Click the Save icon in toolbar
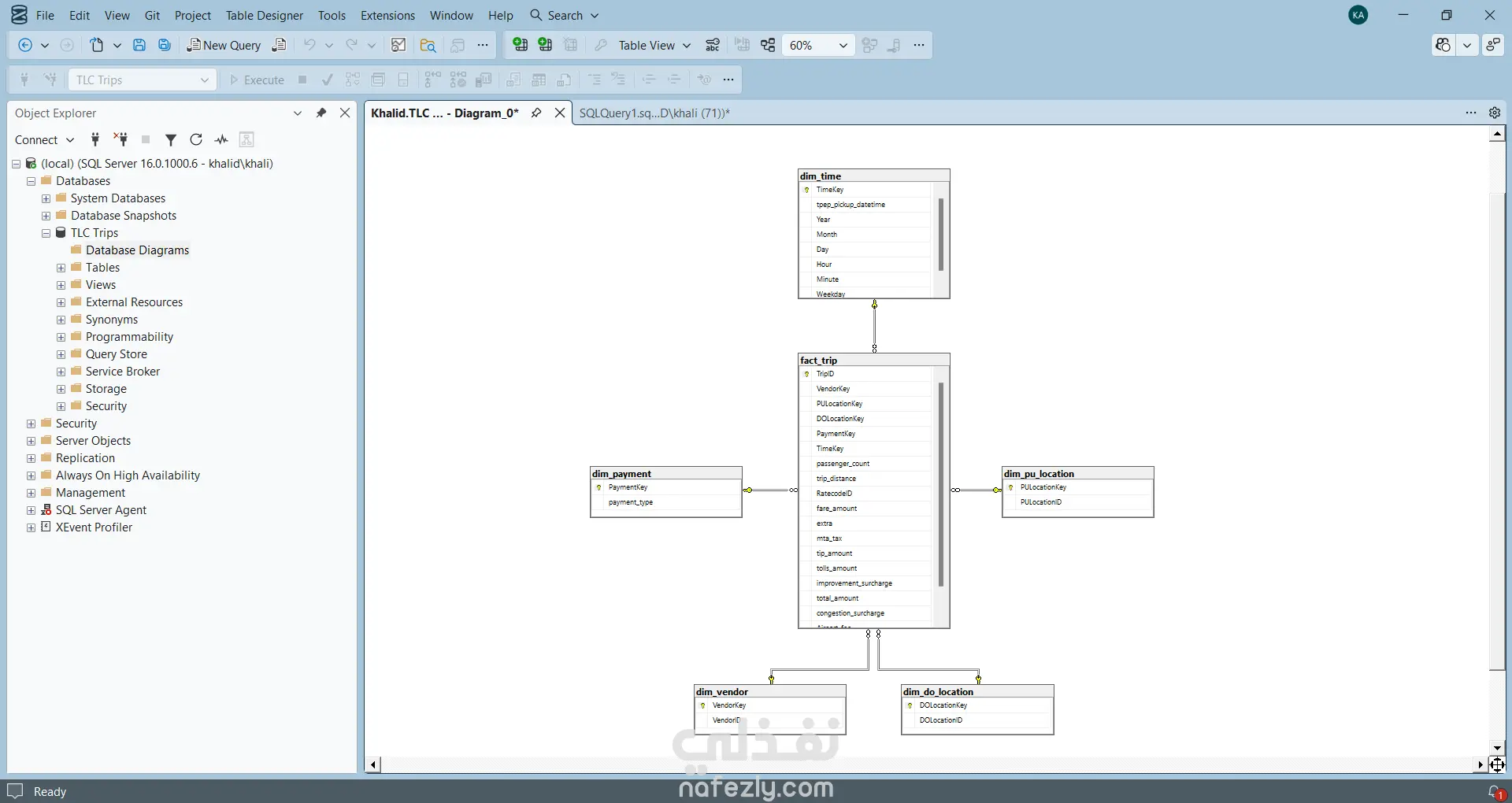The image size is (1512, 803). pos(139,46)
